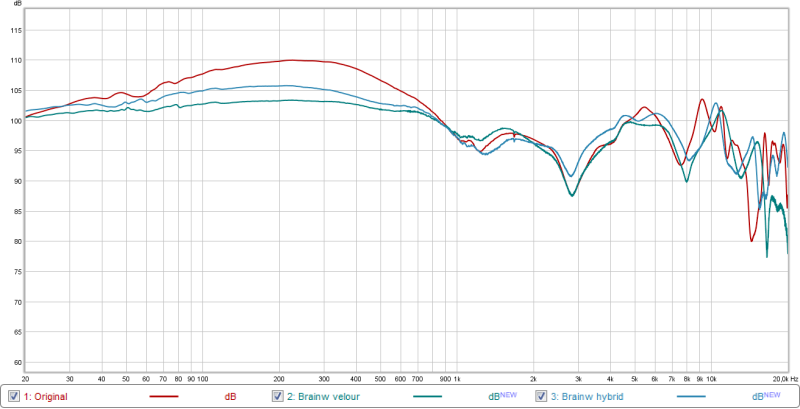Click the red dB readout for Original
The image size is (800, 409).
click(230, 397)
